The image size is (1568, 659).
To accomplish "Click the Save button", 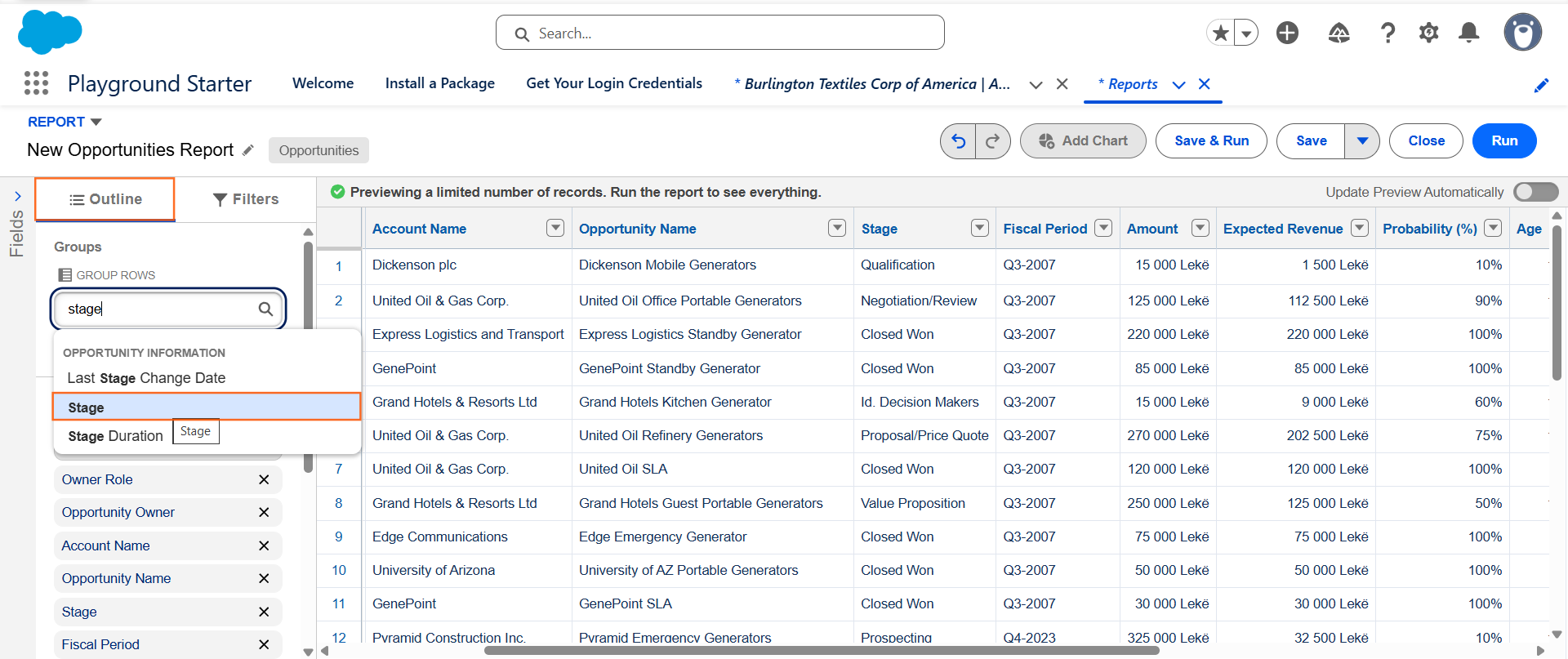I will click(1312, 141).
